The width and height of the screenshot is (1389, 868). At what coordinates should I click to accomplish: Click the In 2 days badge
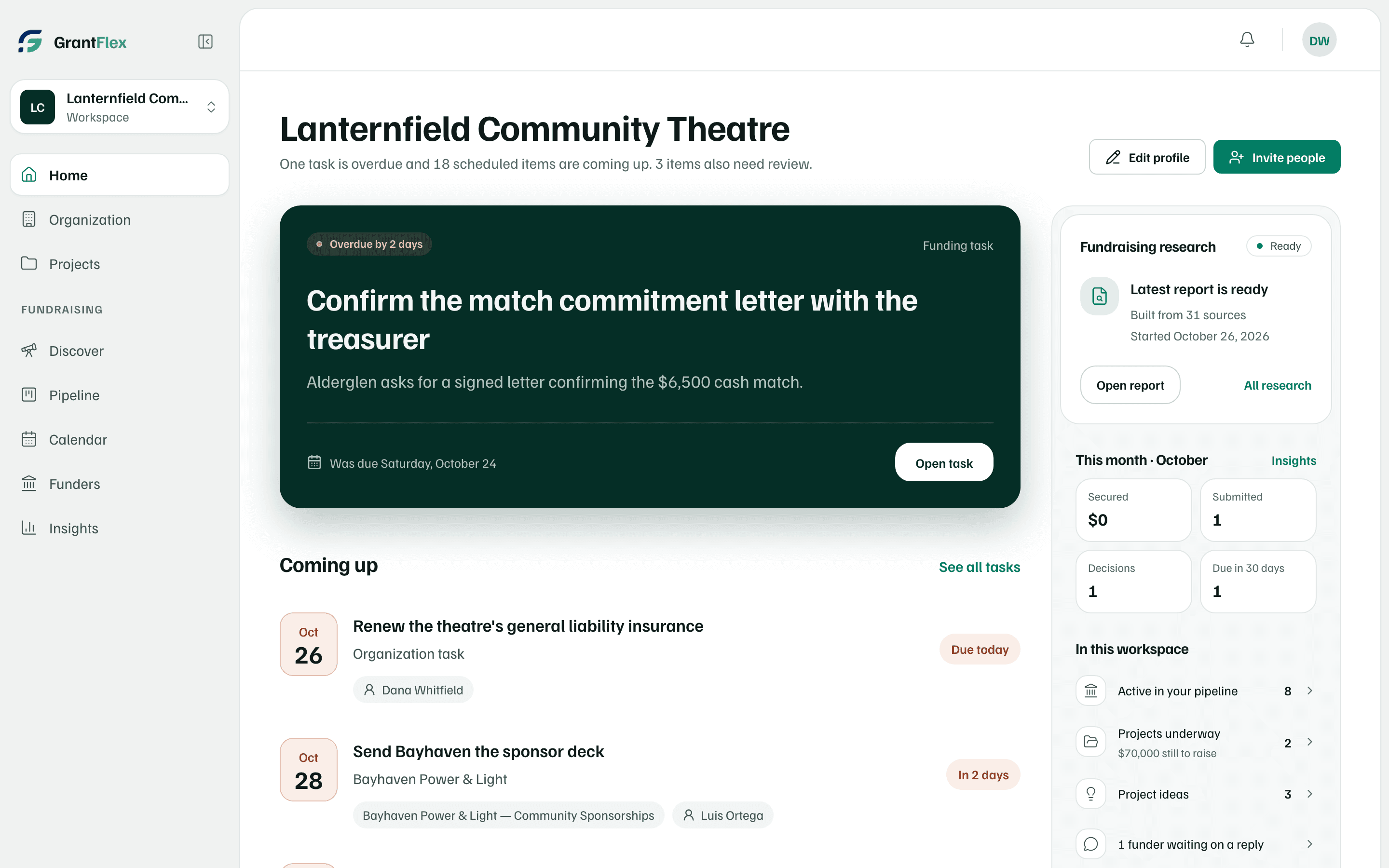point(982,775)
